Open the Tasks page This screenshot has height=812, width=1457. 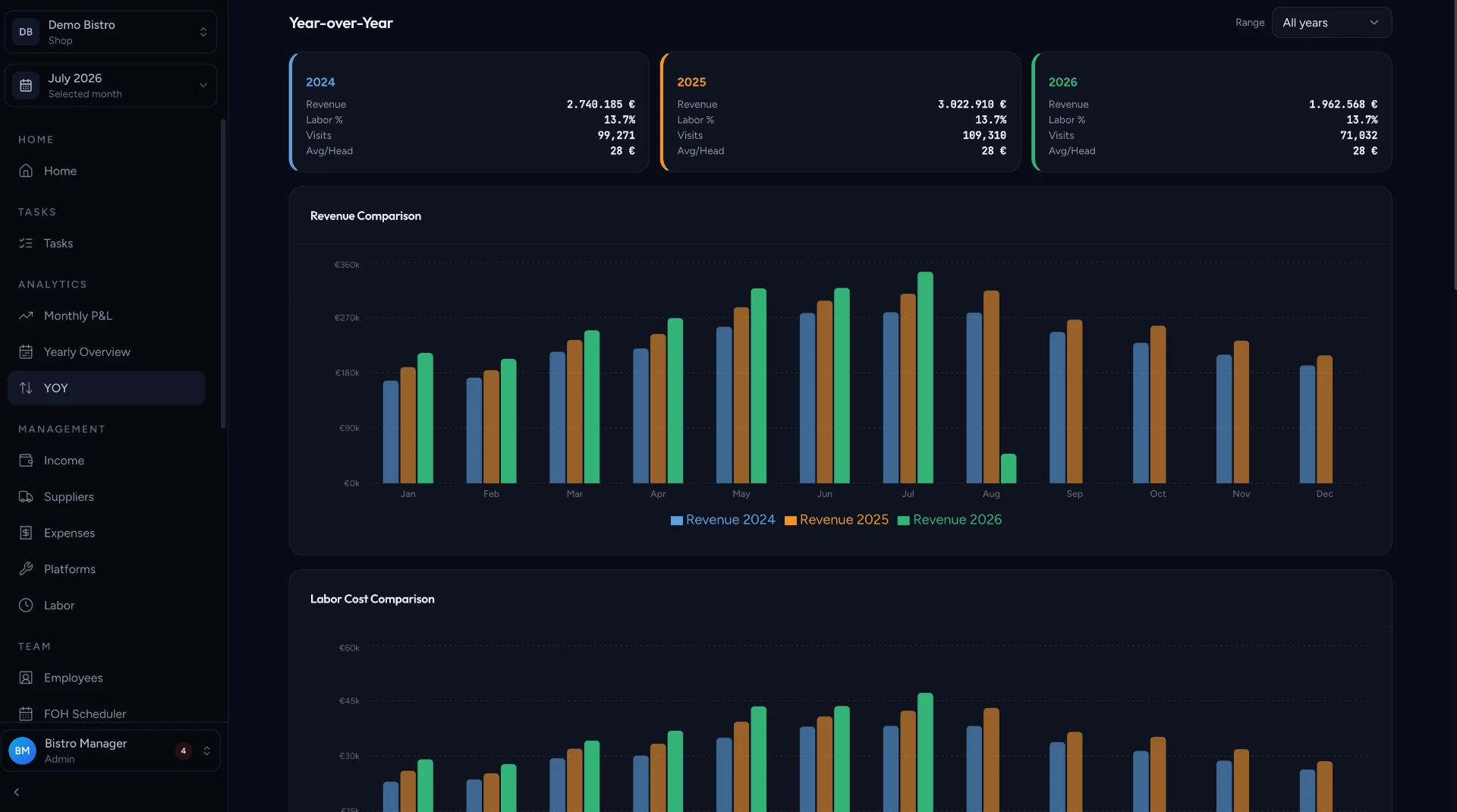106,243
